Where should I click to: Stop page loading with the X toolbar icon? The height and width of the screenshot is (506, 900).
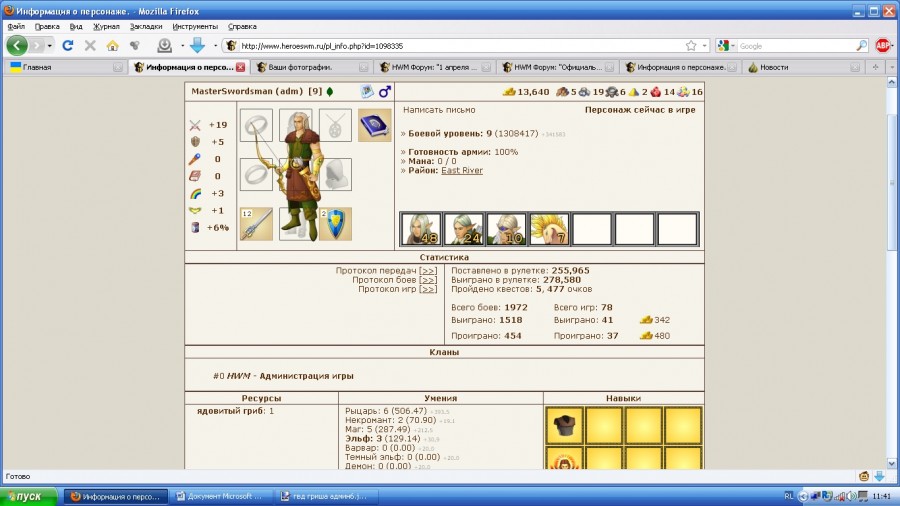(x=90, y=45)
